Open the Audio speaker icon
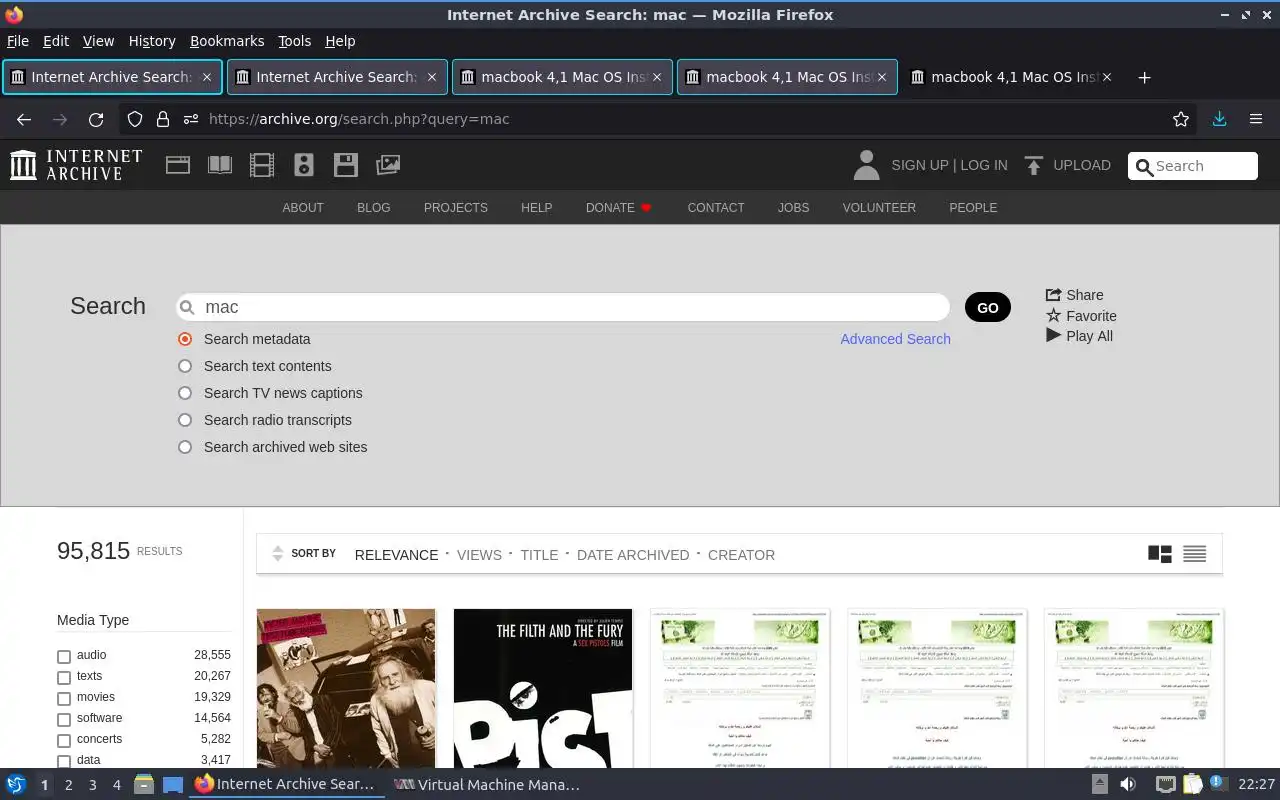This screenshot has width=1280, height=800. [304, 165]
